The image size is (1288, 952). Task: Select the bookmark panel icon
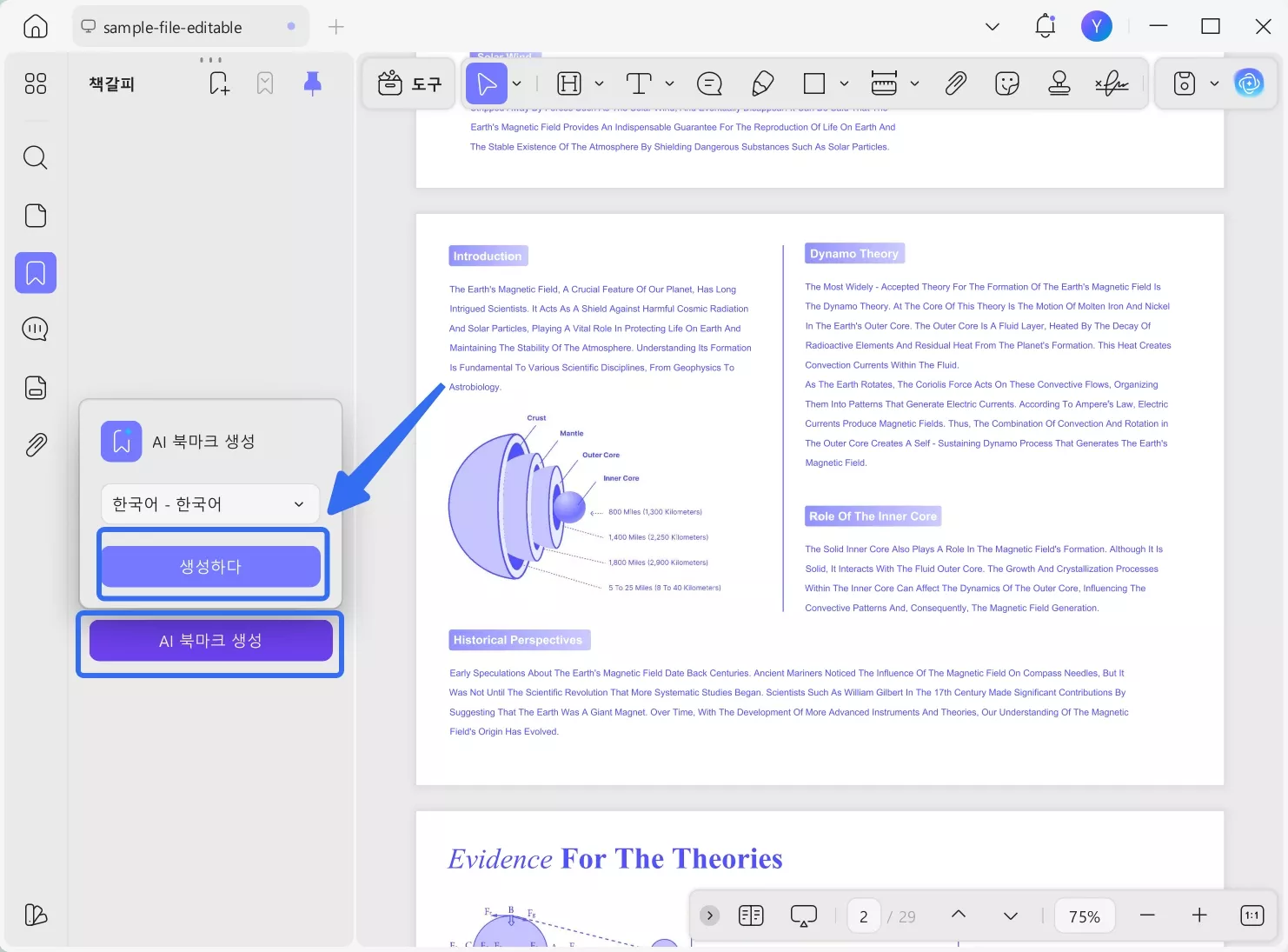(x=36, y=273)
